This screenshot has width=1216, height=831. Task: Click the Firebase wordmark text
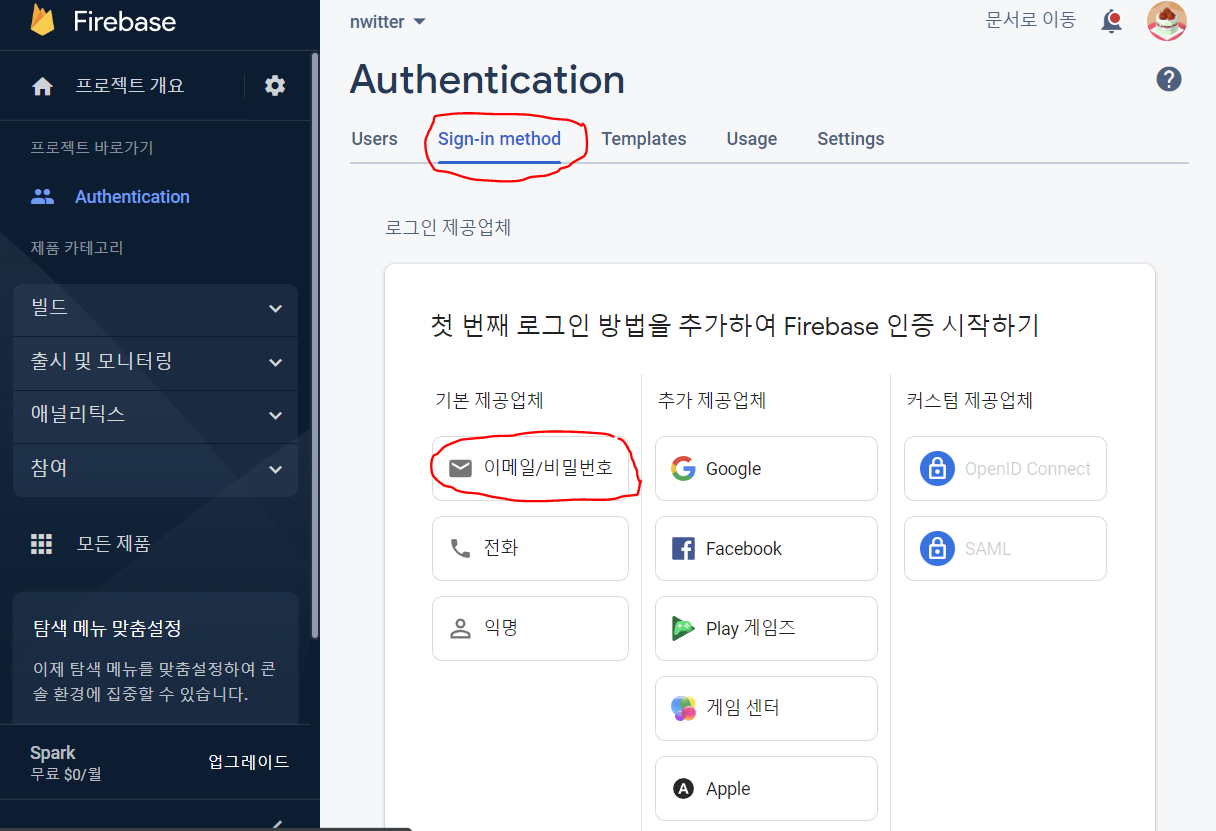click(x=124, y=21)
